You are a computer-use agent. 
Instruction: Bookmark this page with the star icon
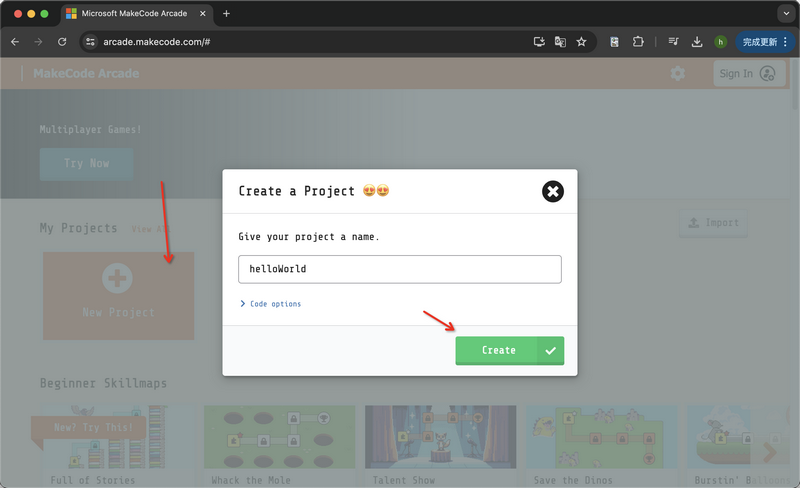581,42
